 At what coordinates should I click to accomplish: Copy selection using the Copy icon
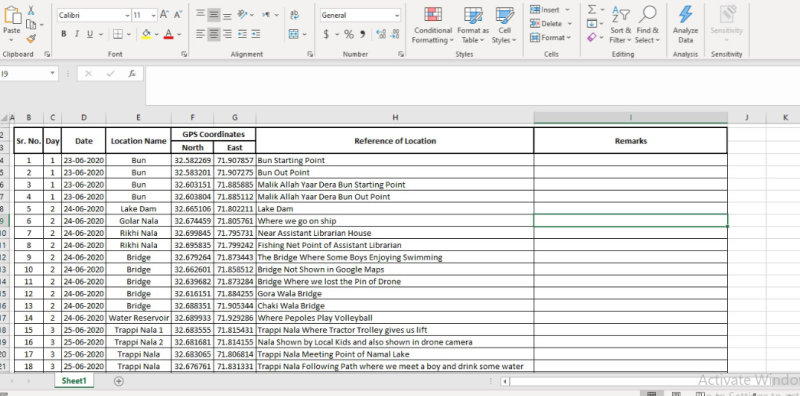coord(31,24)
